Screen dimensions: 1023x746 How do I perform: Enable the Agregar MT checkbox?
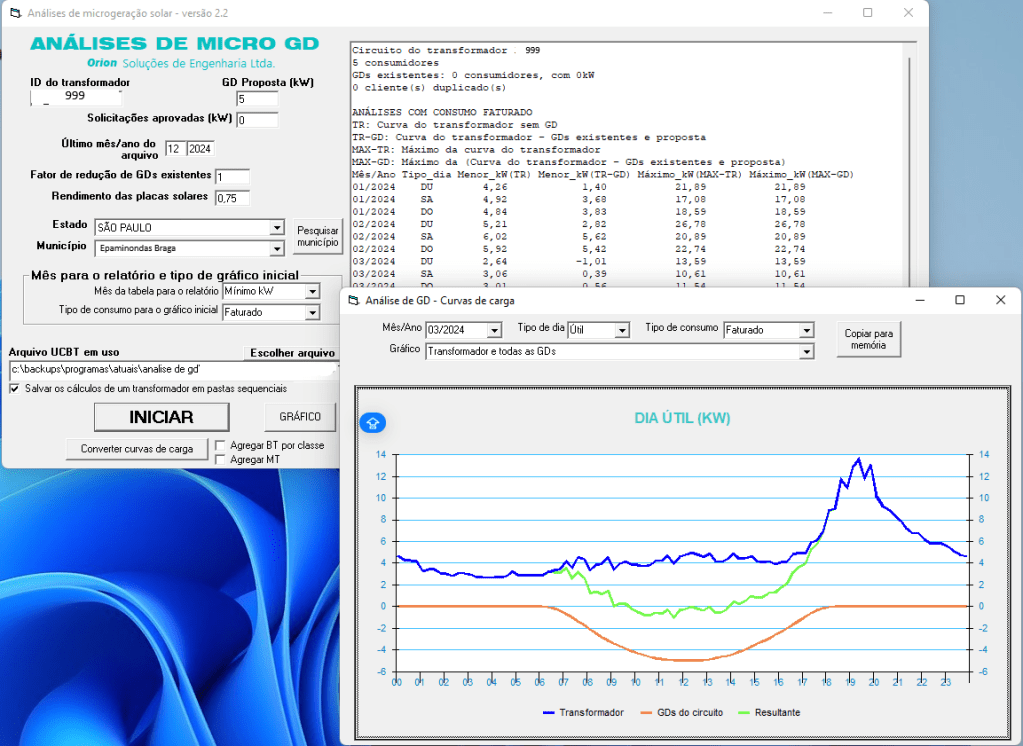click(221, 459)
